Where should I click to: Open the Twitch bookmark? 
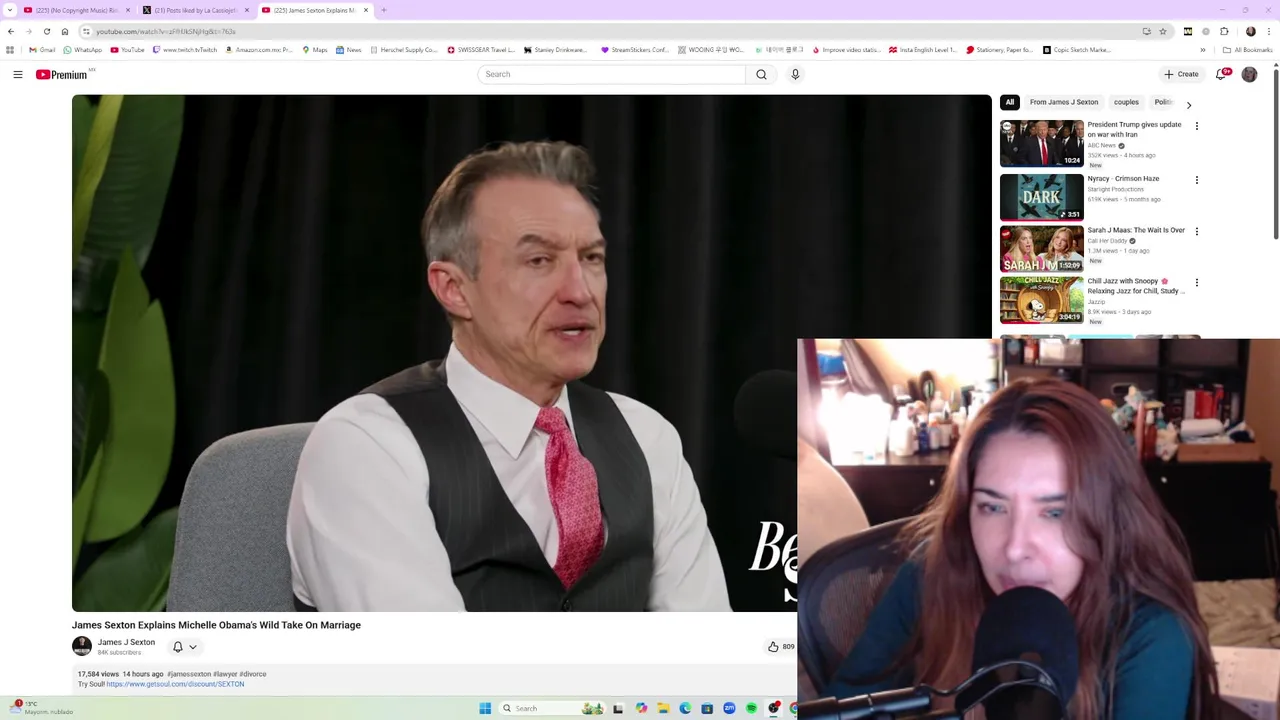click(x=184, y=49)
